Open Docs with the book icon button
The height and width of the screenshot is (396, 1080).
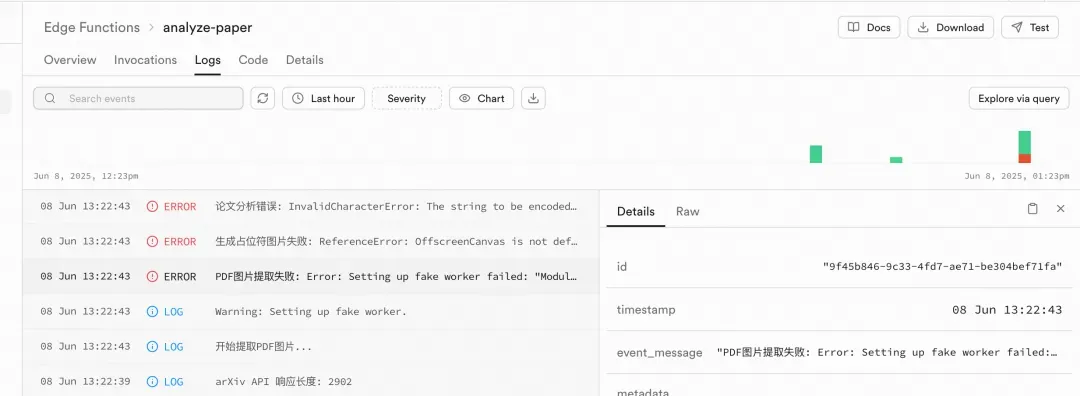tap(869, 28)
